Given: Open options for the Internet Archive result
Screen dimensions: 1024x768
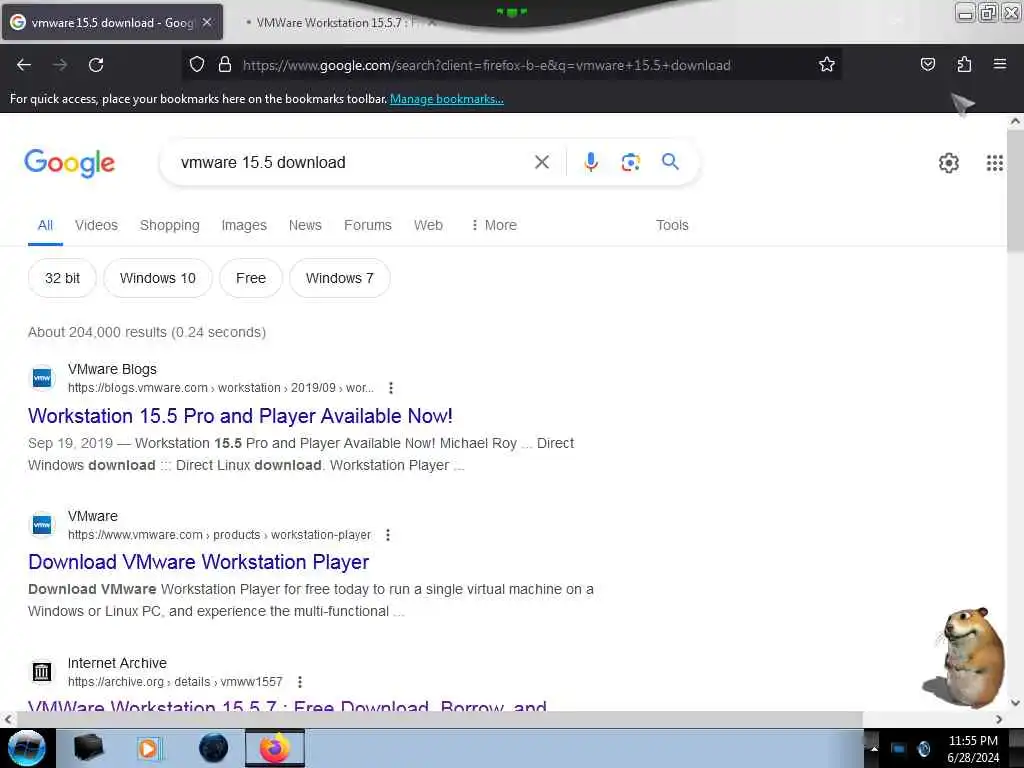Looking at the screenshot, I should pyautogui.click(x=300, y=682).
